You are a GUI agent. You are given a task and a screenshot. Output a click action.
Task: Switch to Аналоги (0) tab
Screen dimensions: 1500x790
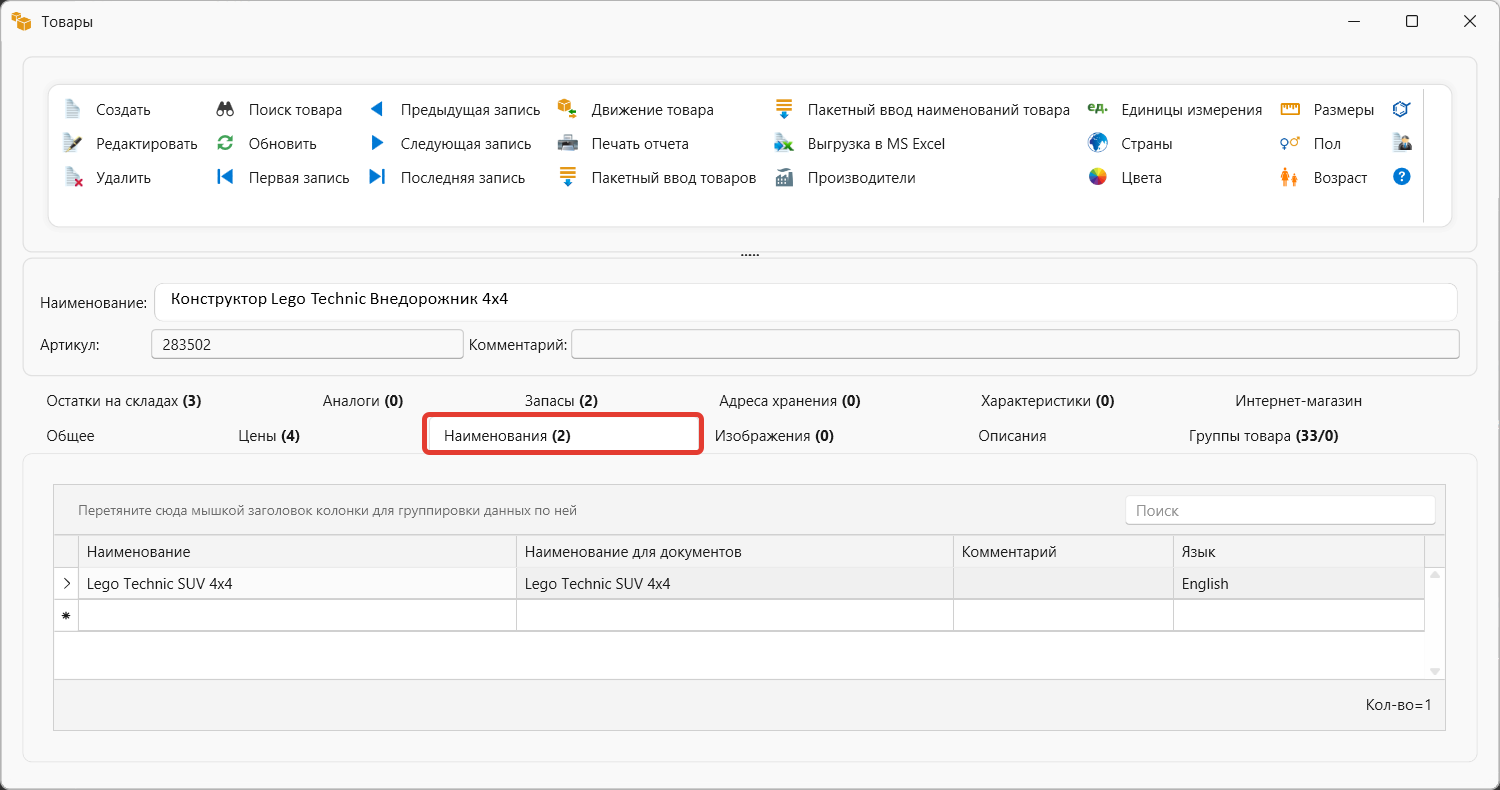(363, 401)
